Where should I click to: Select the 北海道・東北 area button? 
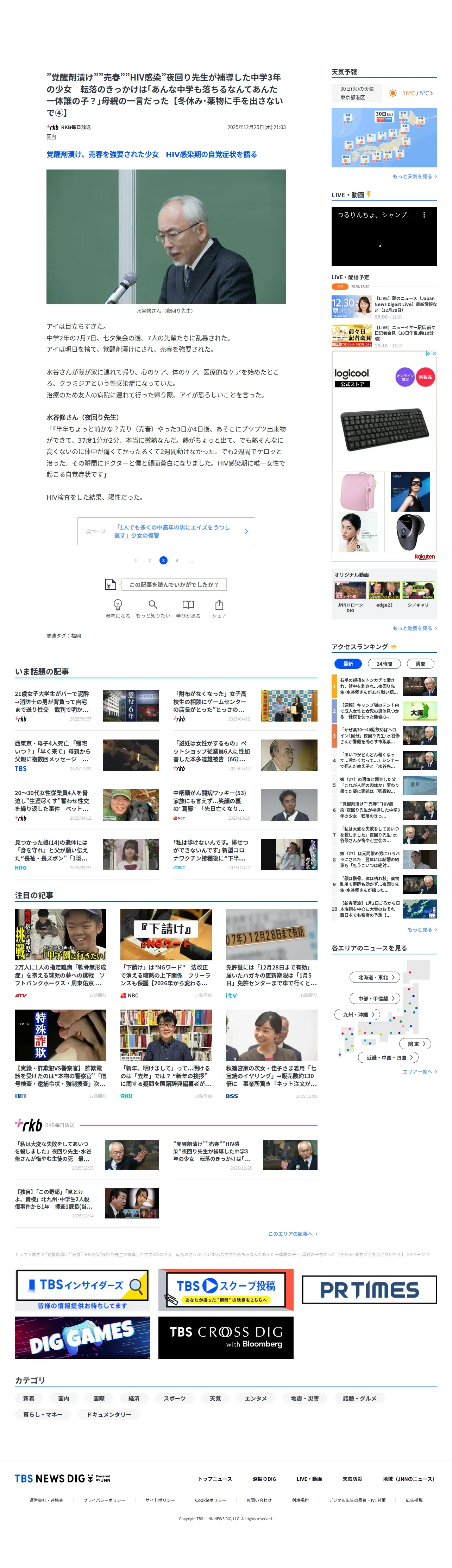tap(375, 977)
